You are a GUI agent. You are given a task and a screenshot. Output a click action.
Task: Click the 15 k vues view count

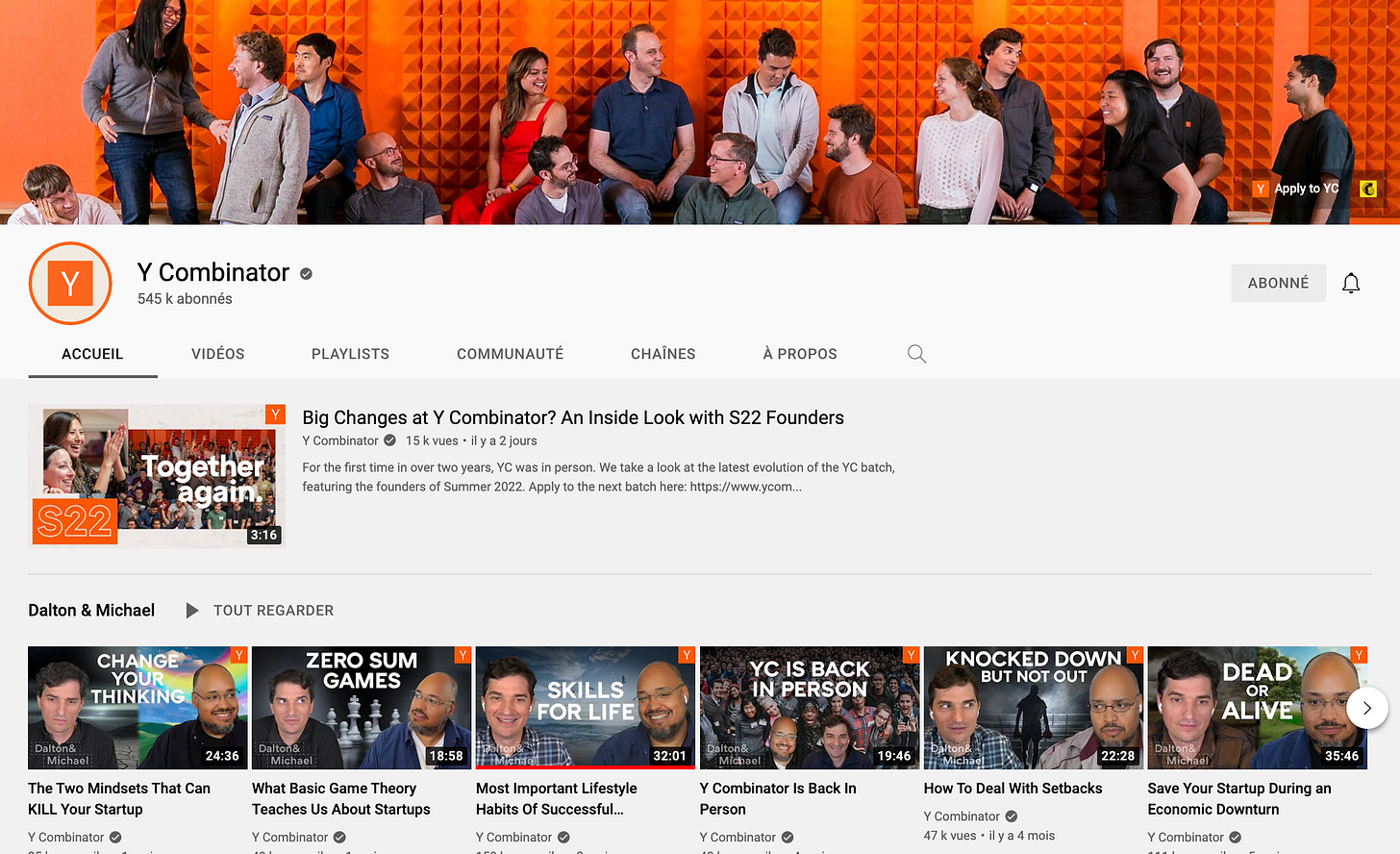point(432,440)
